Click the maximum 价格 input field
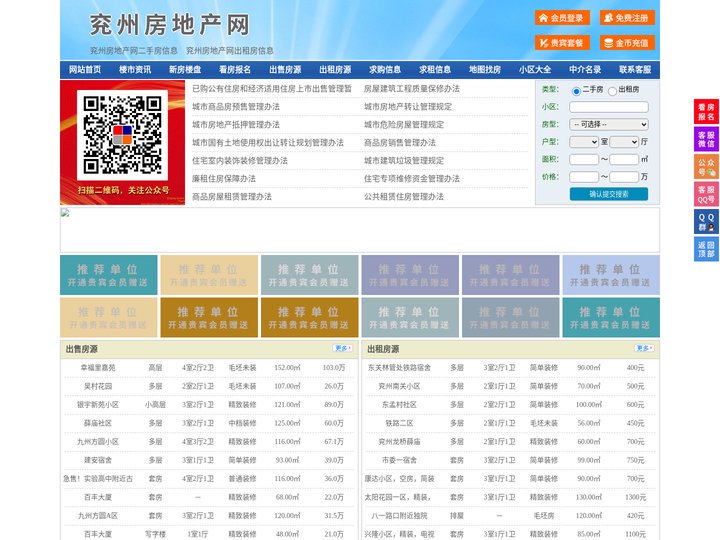 click(624, 177)
